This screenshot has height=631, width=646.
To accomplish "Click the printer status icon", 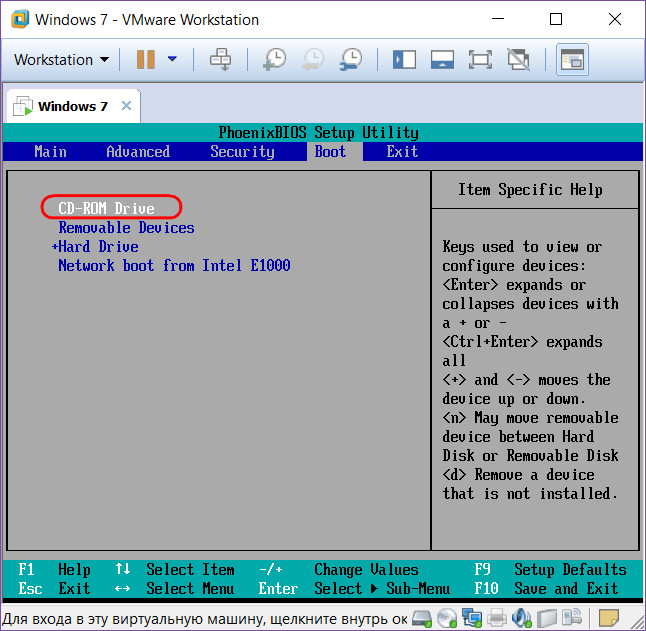I will click(496, 619).
